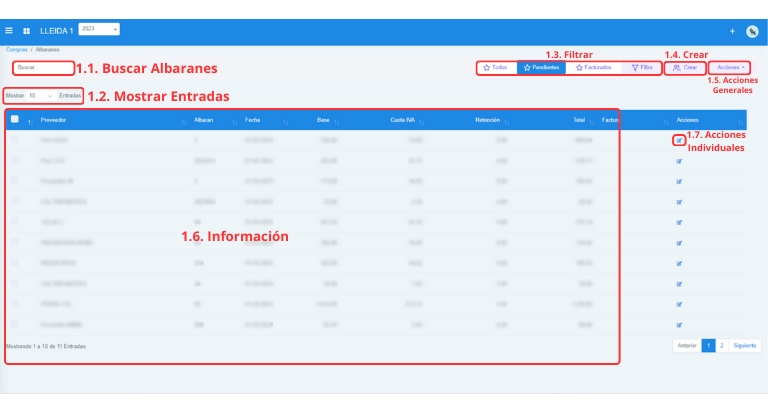This screenshot has width=768, height=413.
Task: Select page 1 in pagination
Action: (708, 345)
